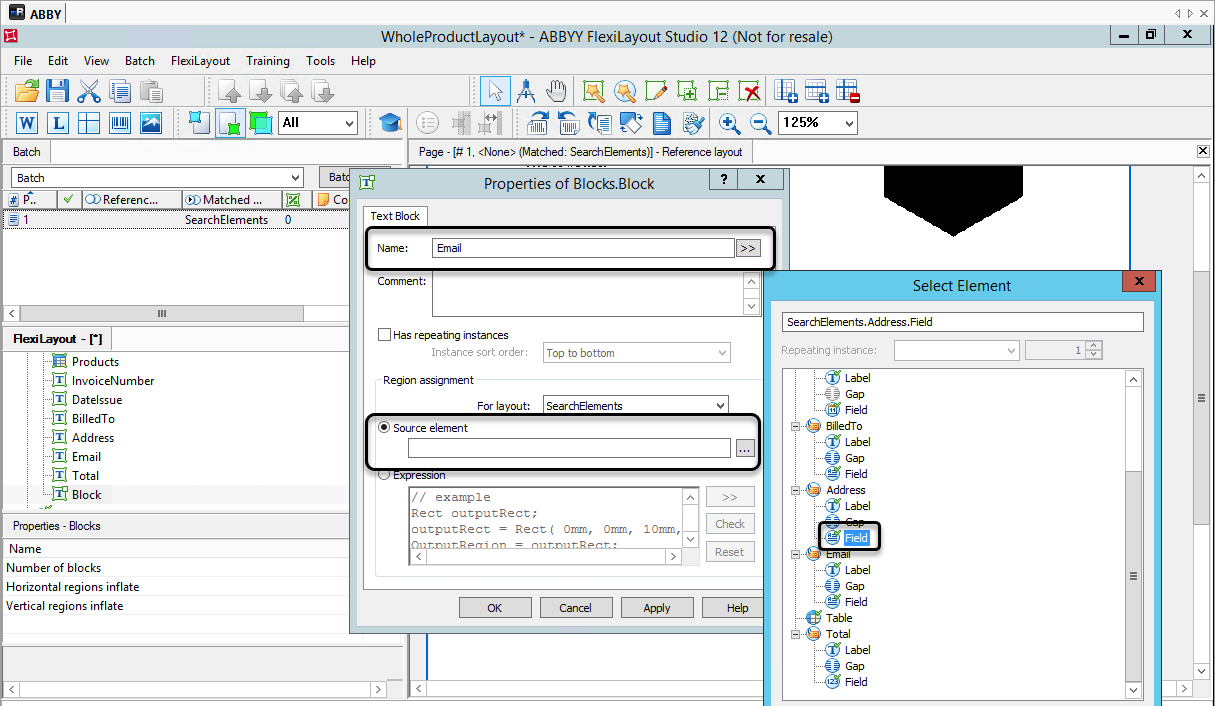Click the barcode element icon
This screenshot has width=1215, height=706.
(x=120, y=123)
